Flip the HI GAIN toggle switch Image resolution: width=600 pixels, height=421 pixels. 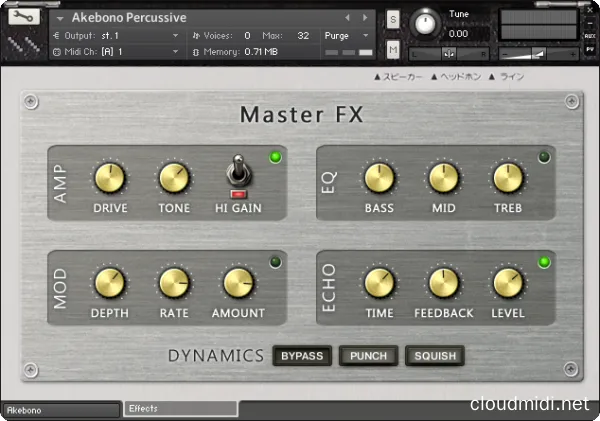coord(239,171)
